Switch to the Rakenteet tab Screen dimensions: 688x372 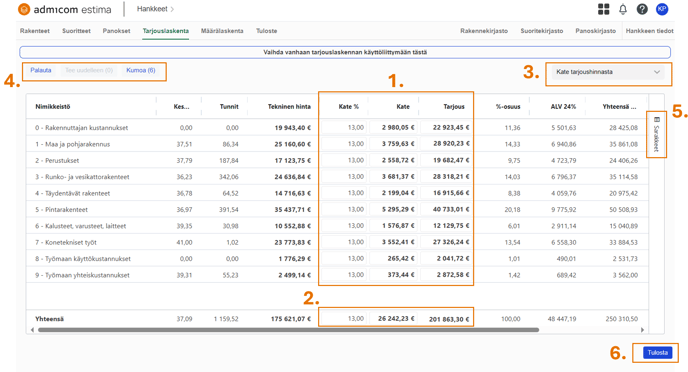pyautogui.click(x=35, y=31)
